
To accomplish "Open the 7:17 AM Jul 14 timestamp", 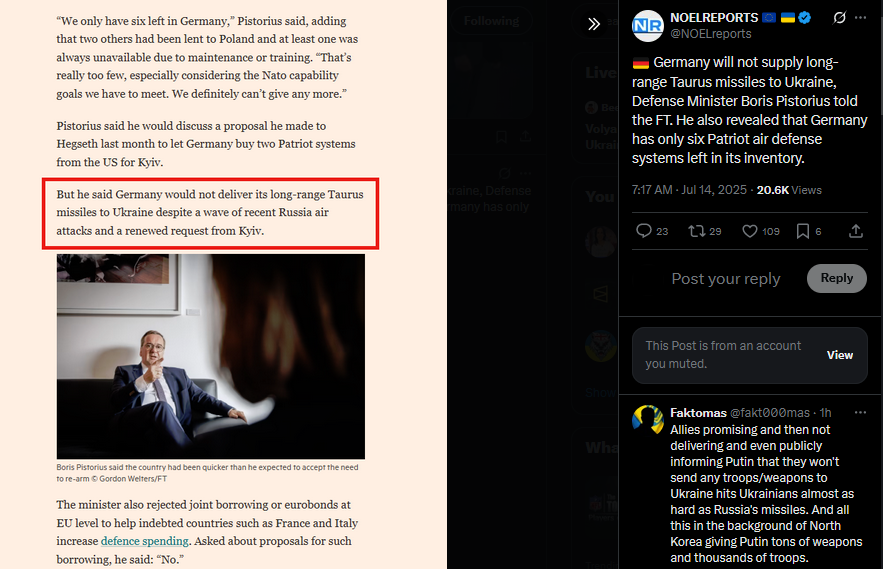I will tap(689, 190).
